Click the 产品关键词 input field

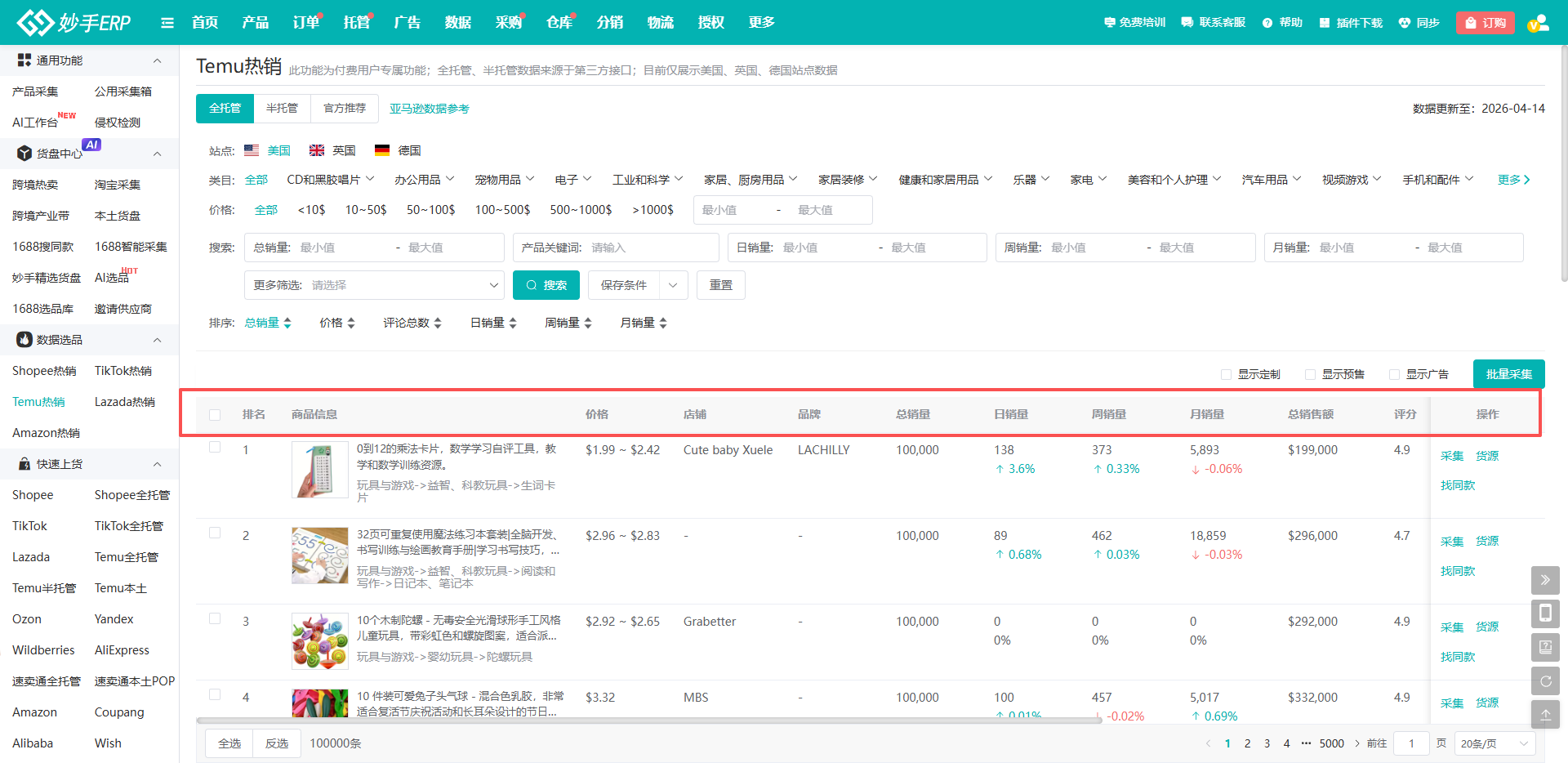[x=616, y=248]
